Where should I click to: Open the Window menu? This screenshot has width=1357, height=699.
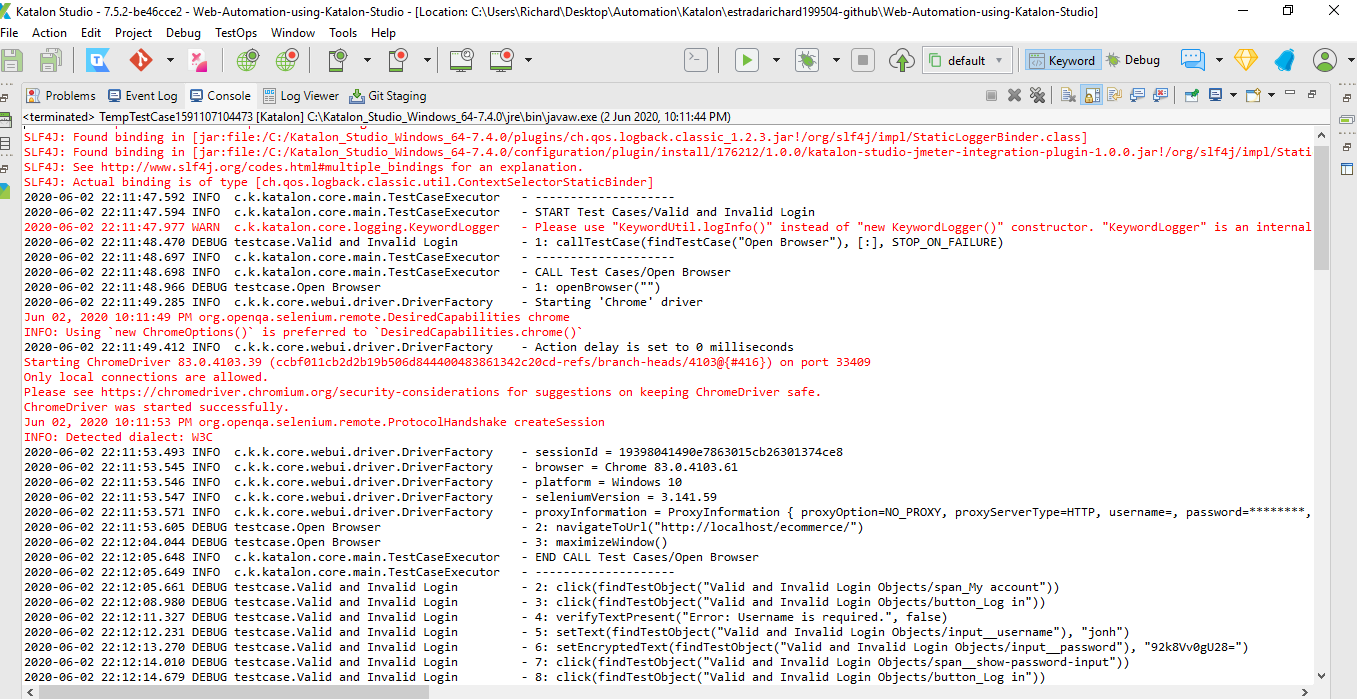[293, 32]
